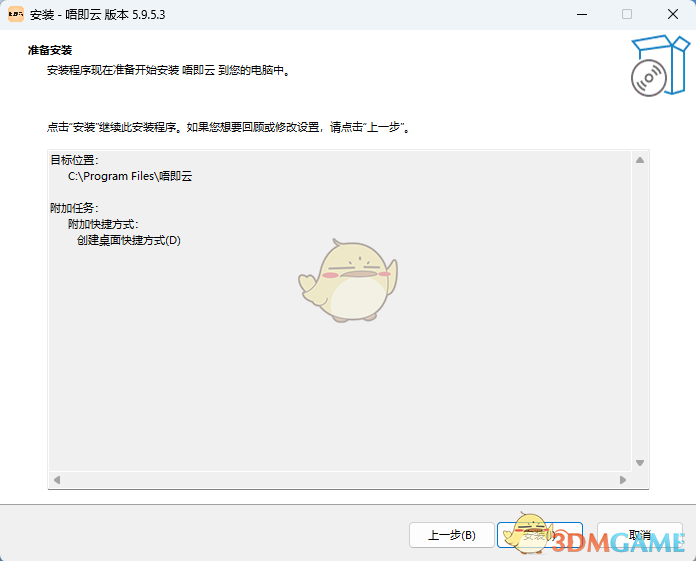Click the 附加快捷方式 line
The height and width of the screenshot is (561, 696).
tap(103, 224)
